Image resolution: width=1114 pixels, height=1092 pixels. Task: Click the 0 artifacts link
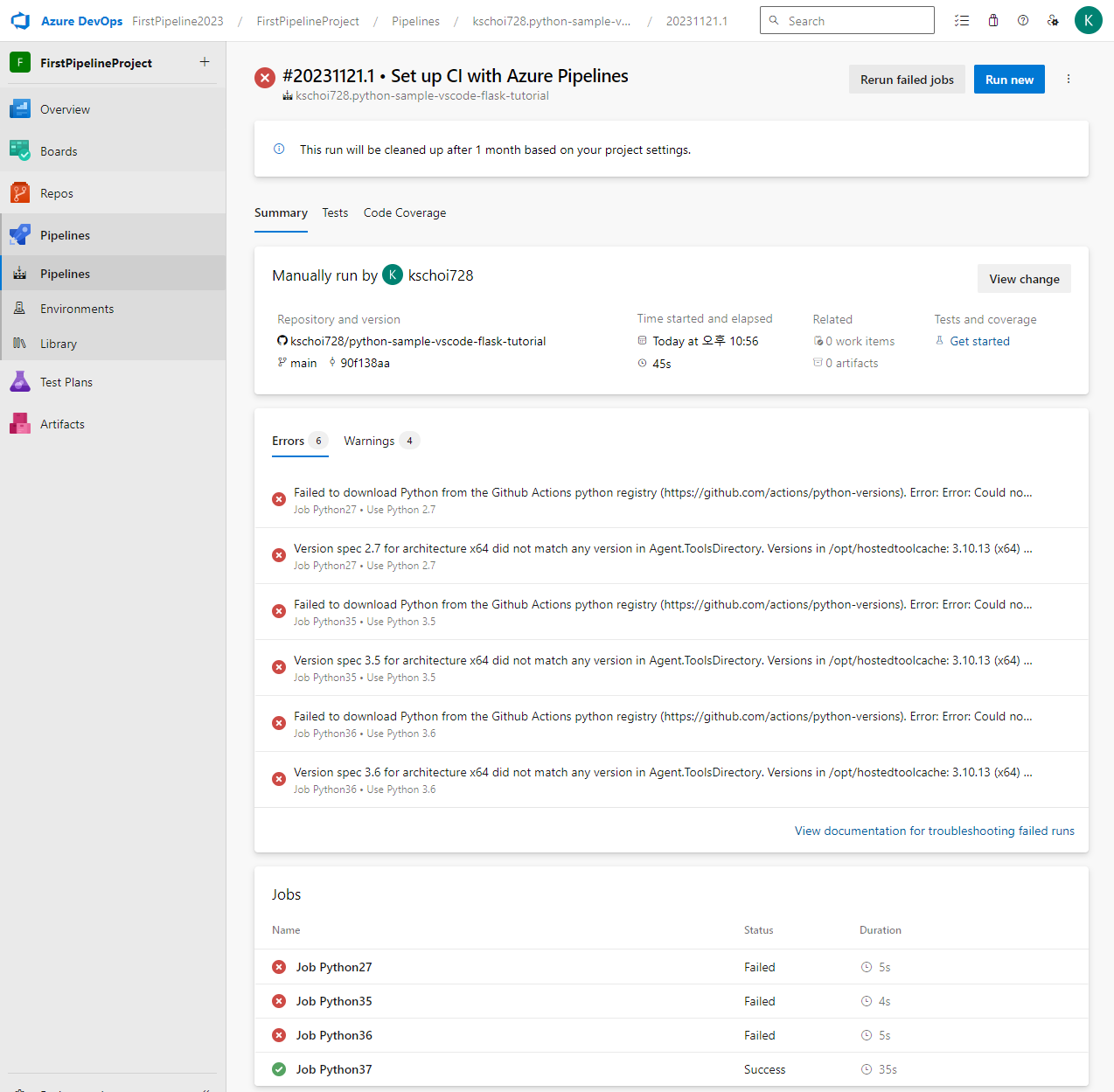[x=852, y=363]
